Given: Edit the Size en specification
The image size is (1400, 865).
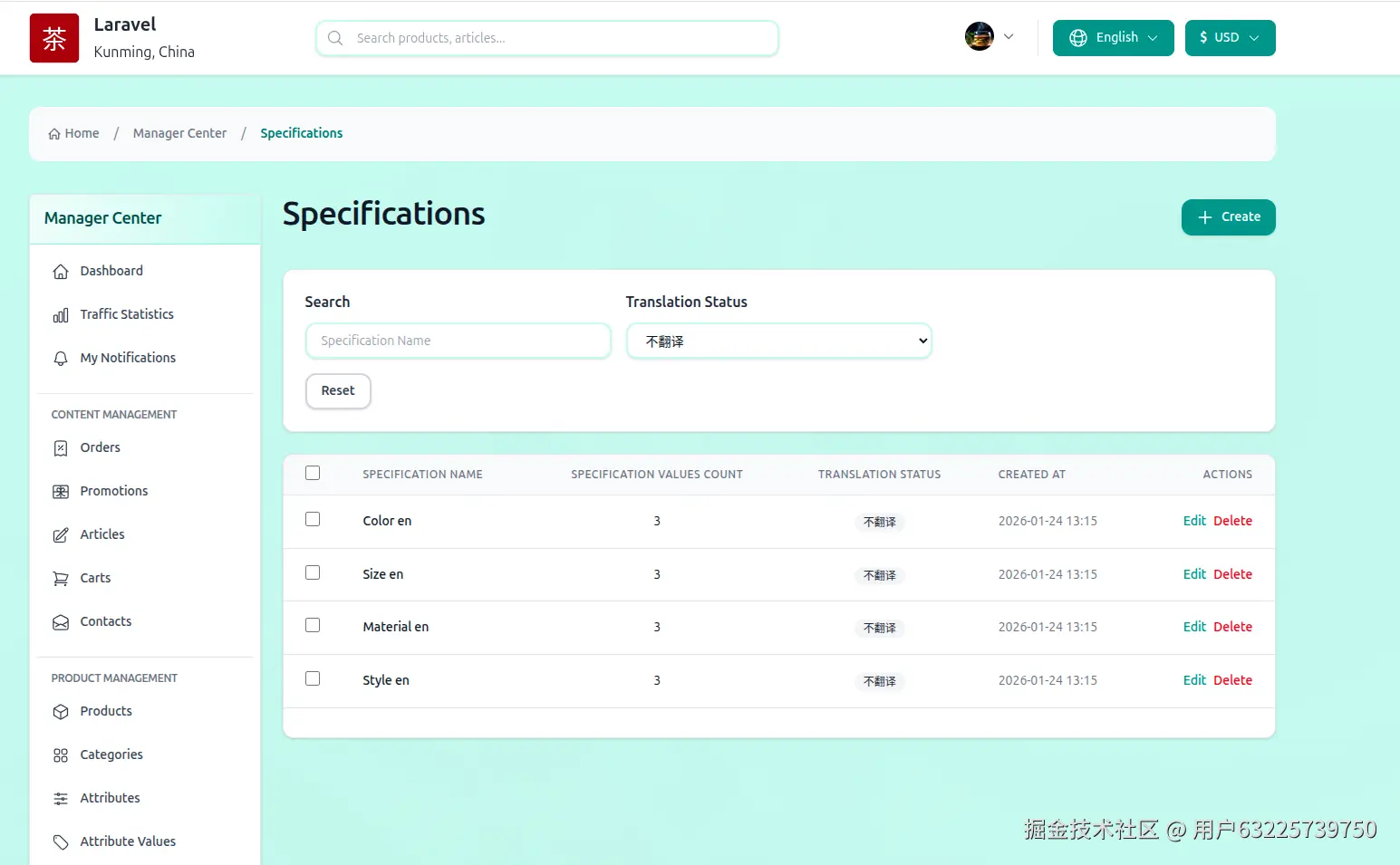Looking at the screenshot, I should (x=1194, y=574).
